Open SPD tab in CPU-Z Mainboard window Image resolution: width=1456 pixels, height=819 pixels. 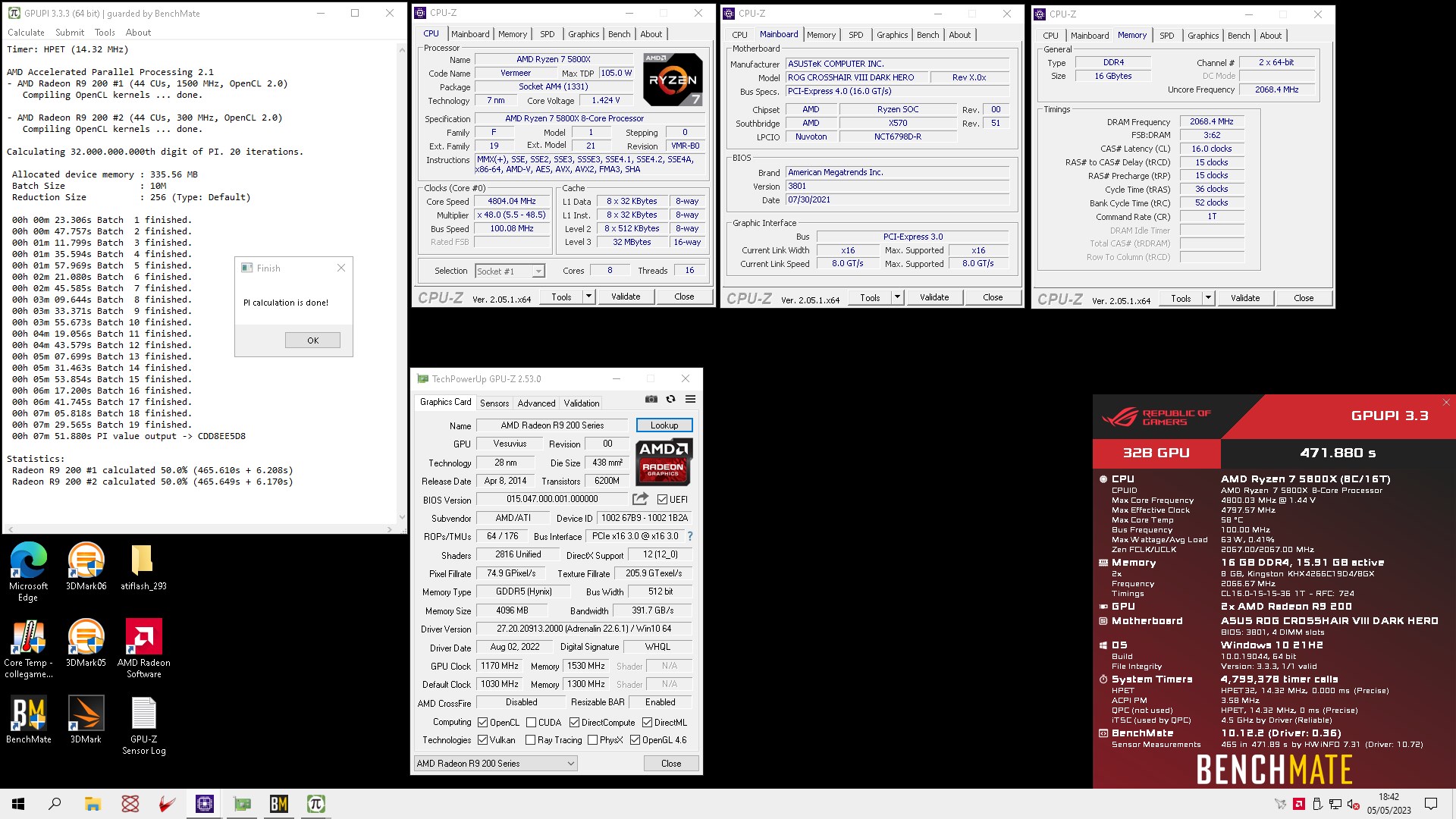tap(855, 35)
